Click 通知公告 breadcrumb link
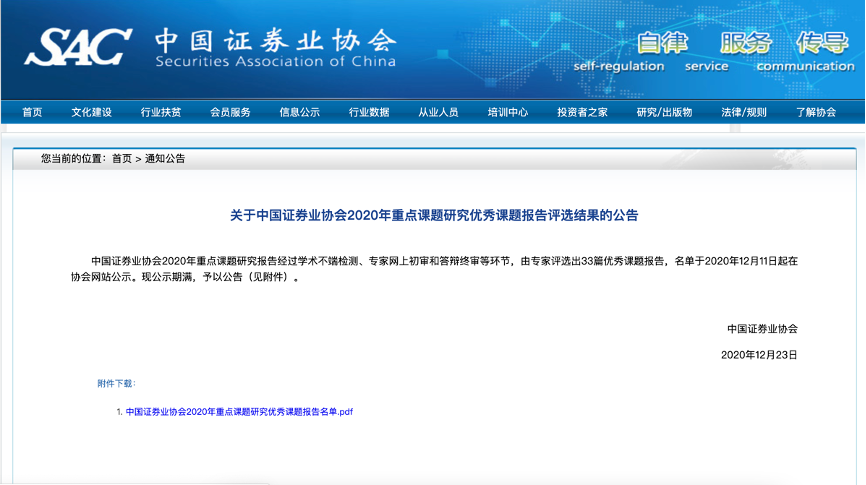The width and height of the screenshot is (866, 485). (165, 159)
